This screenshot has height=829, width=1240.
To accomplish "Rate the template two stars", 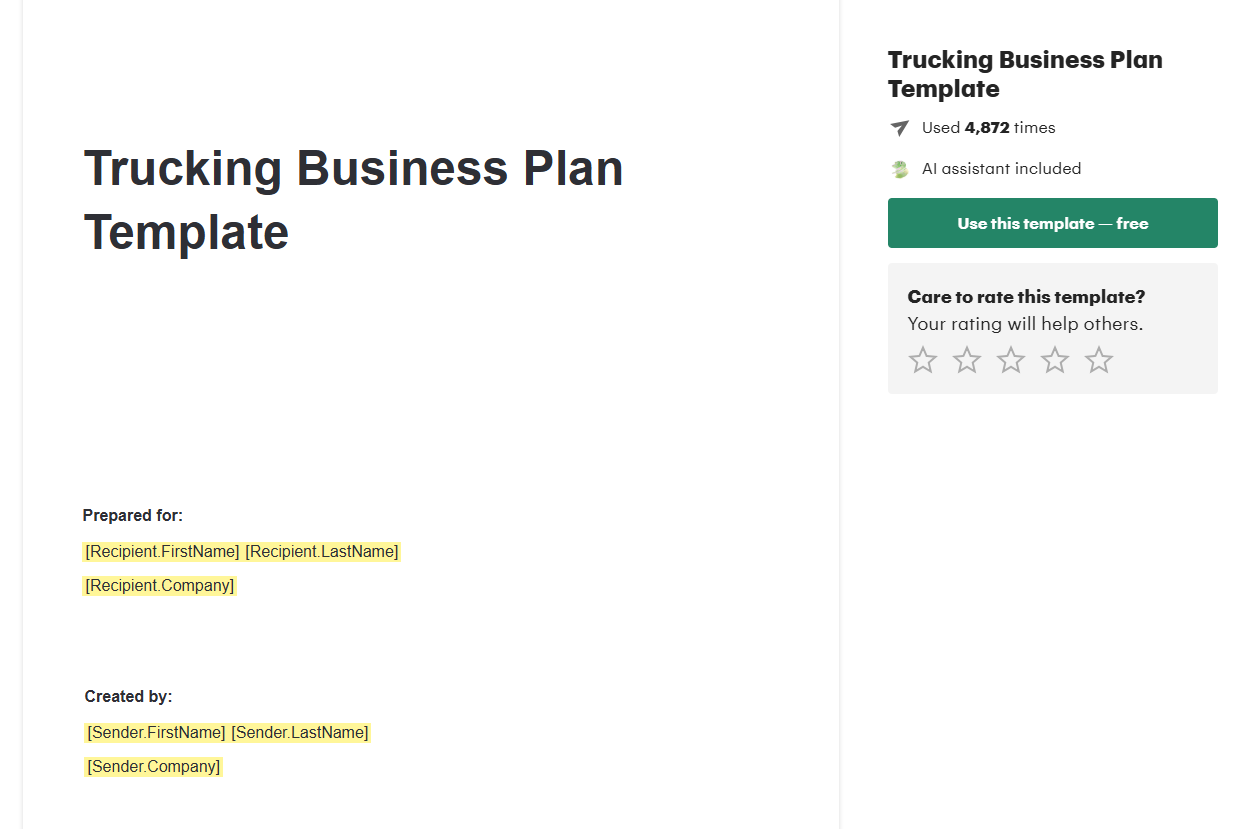I will click(967, 360).
